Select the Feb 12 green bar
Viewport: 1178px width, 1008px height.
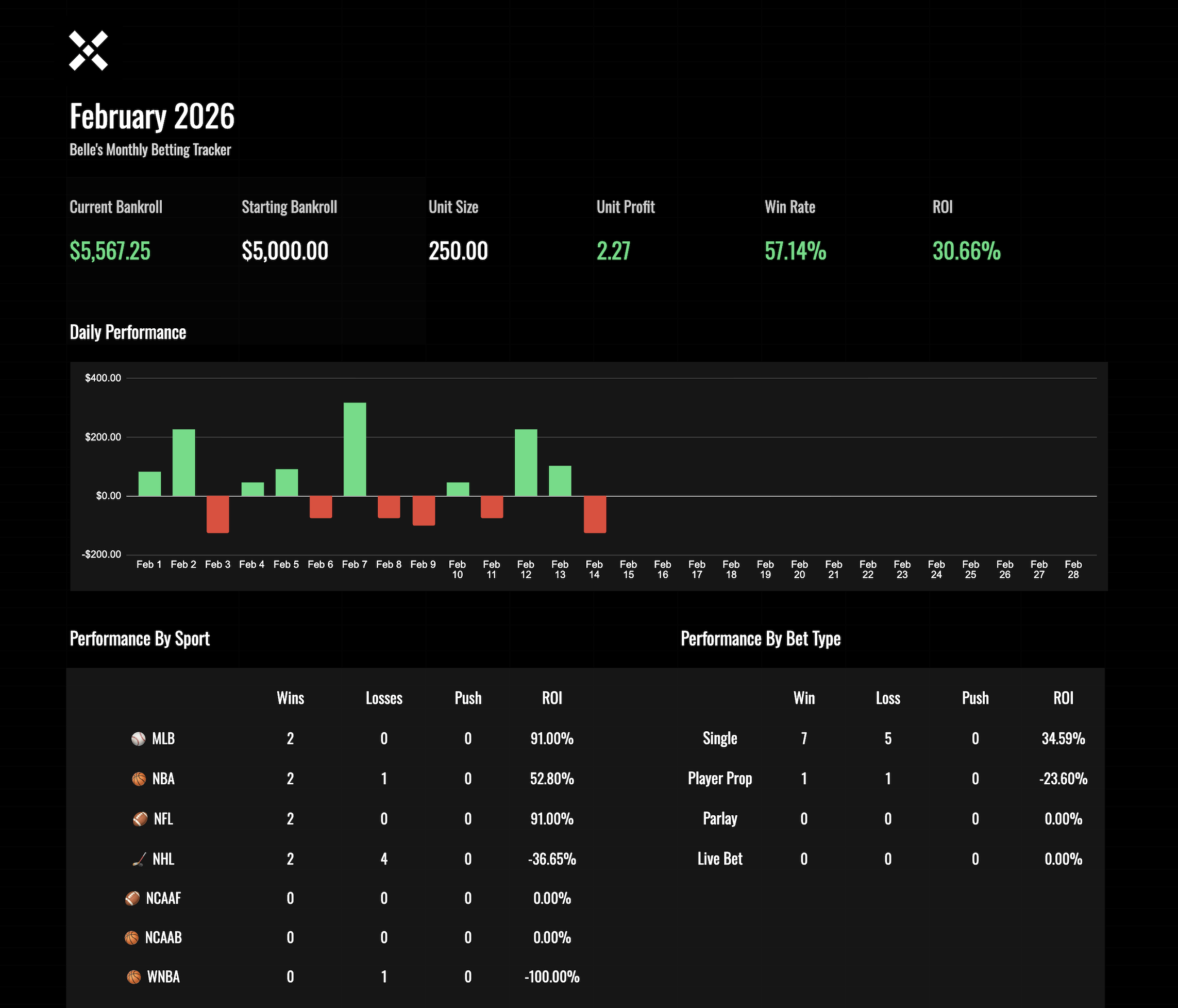click(526, 462)
